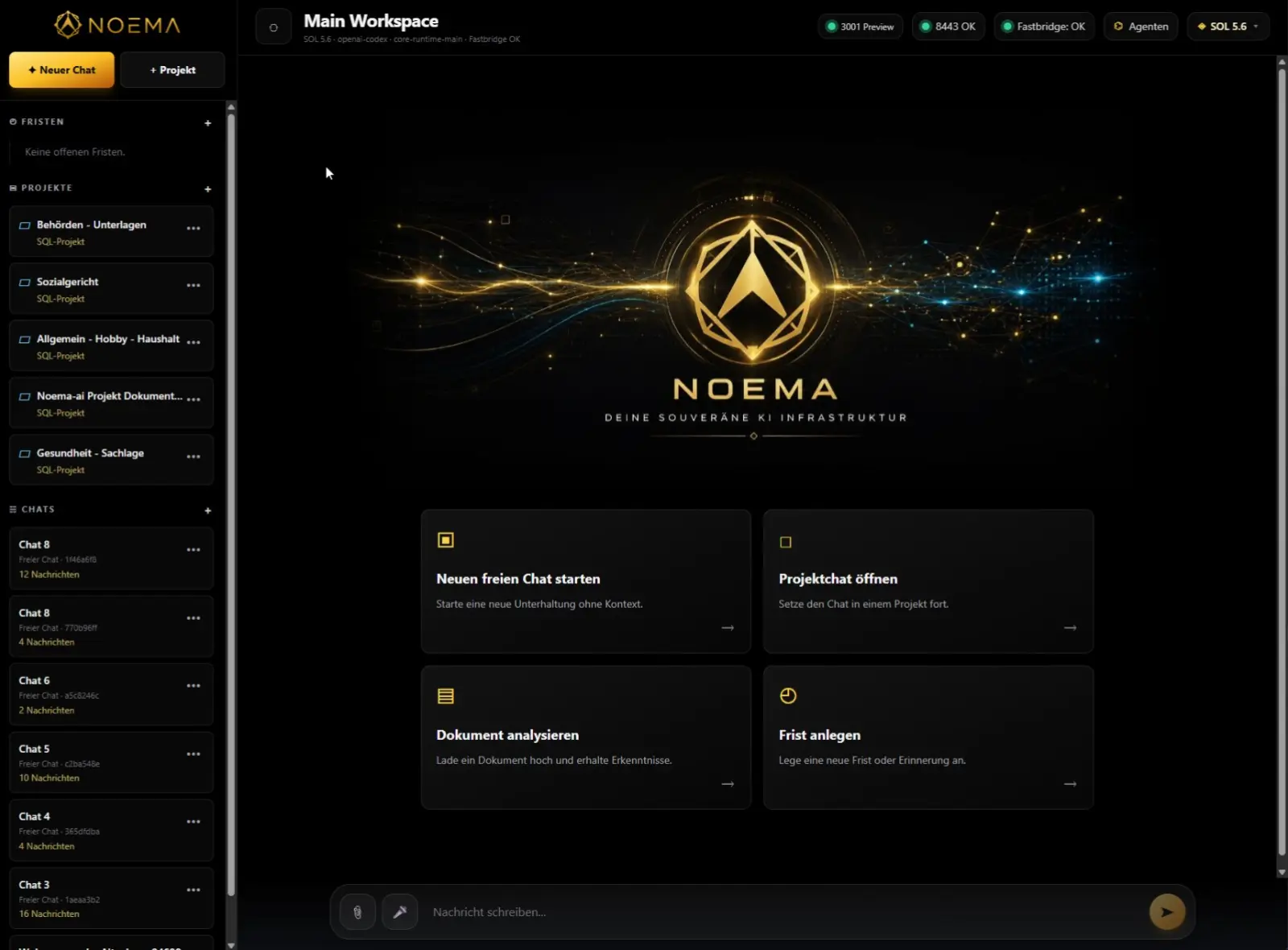
Task: Open options for Chat 8 with 4 Nachrichten
Action: point(193,618)
